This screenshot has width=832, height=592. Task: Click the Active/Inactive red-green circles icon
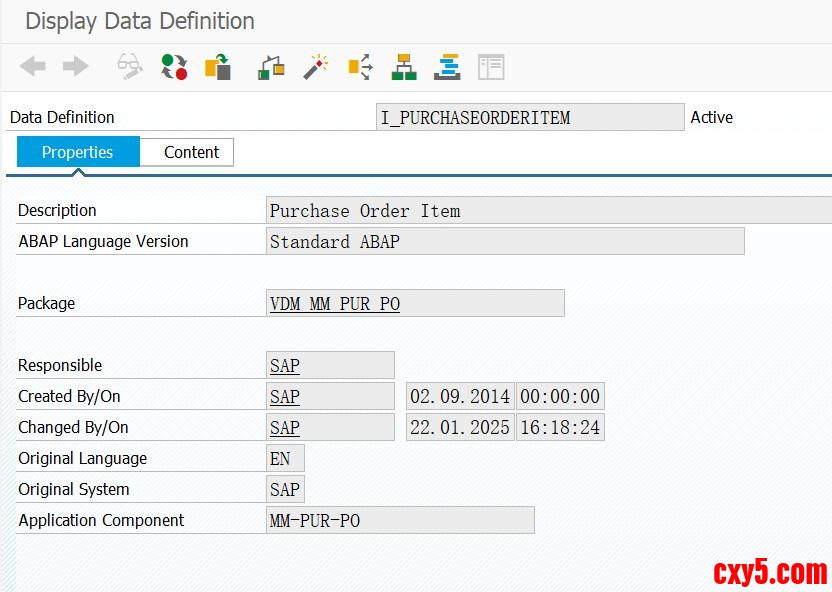174,67
